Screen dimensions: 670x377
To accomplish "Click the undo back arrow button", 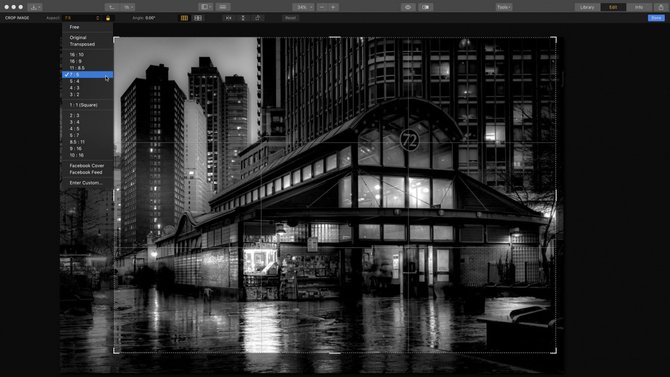I will click(x=112, y=7).
